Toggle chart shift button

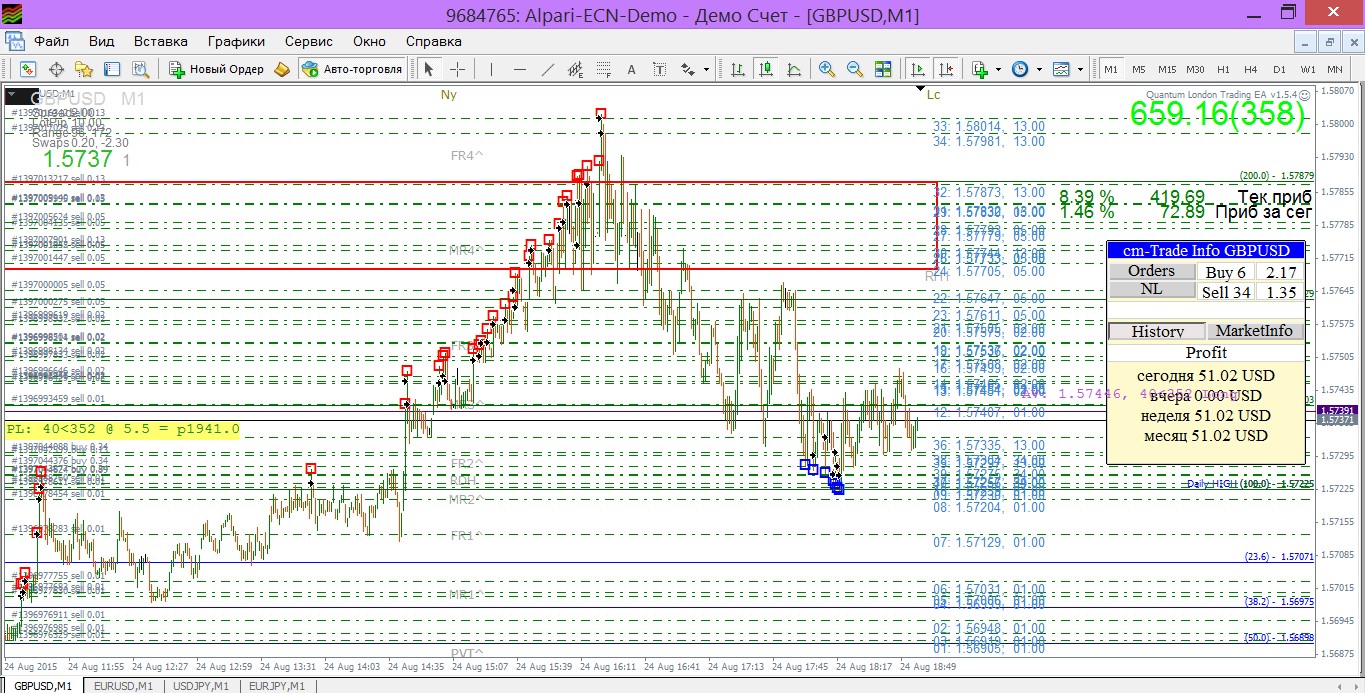tap(945, 69)
